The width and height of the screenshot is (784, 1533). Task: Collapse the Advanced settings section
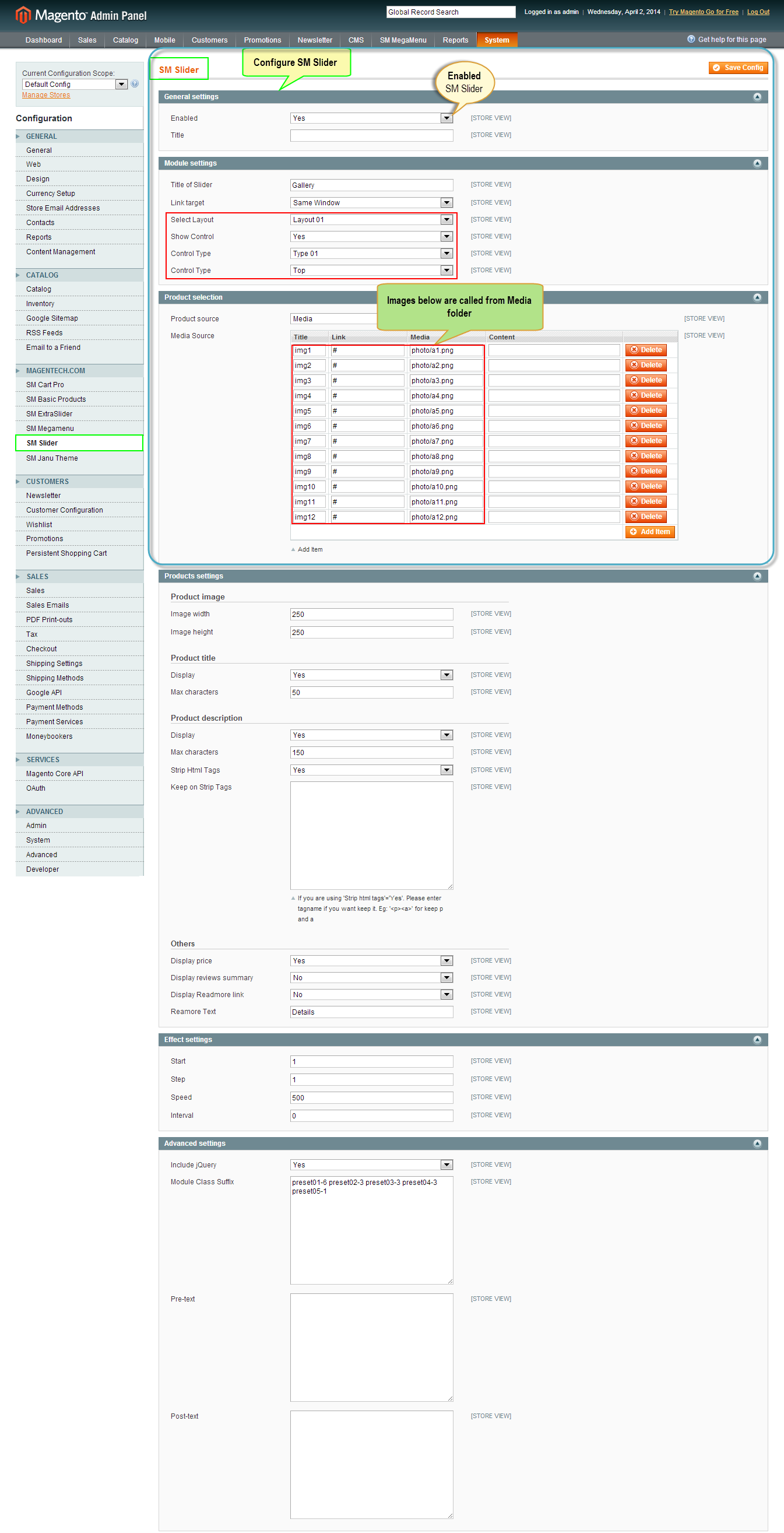(757, 1143)
